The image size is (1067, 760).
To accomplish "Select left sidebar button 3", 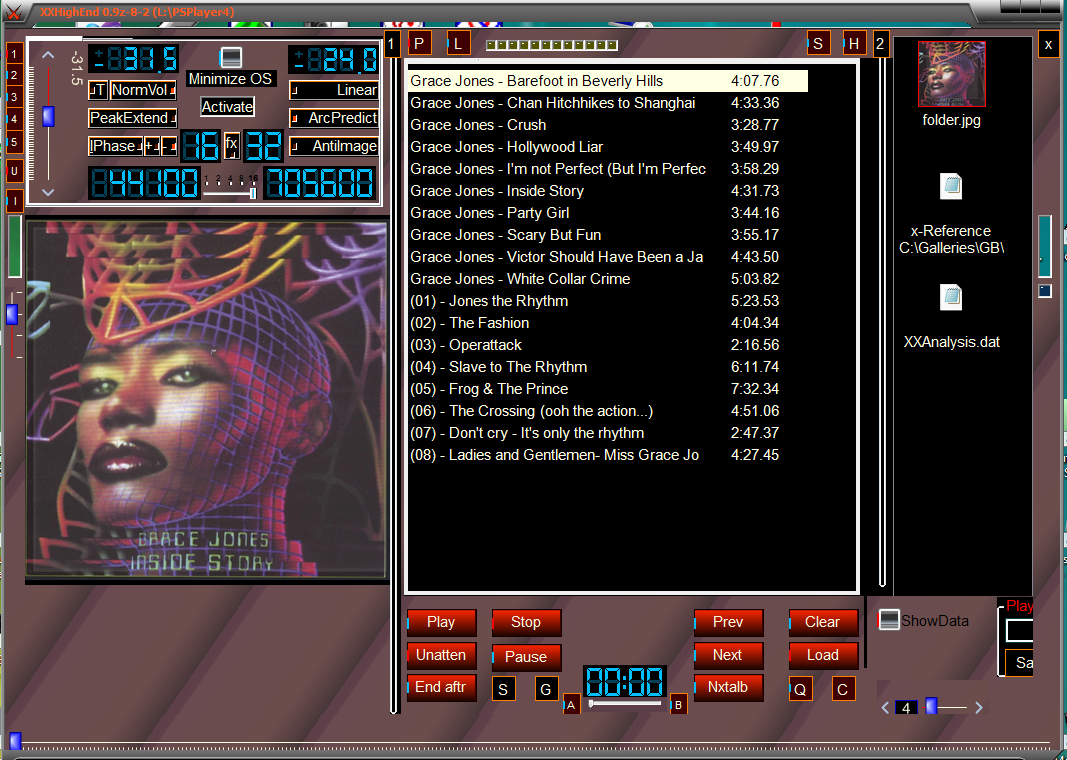I will [x=14, y=97].
